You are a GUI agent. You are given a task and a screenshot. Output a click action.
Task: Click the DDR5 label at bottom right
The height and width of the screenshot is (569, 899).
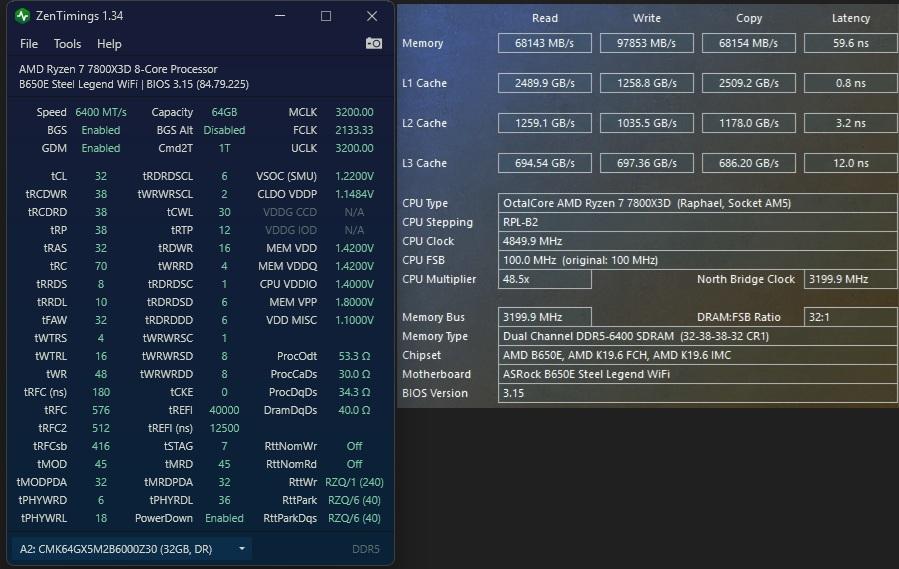click(x=366, y=549)
